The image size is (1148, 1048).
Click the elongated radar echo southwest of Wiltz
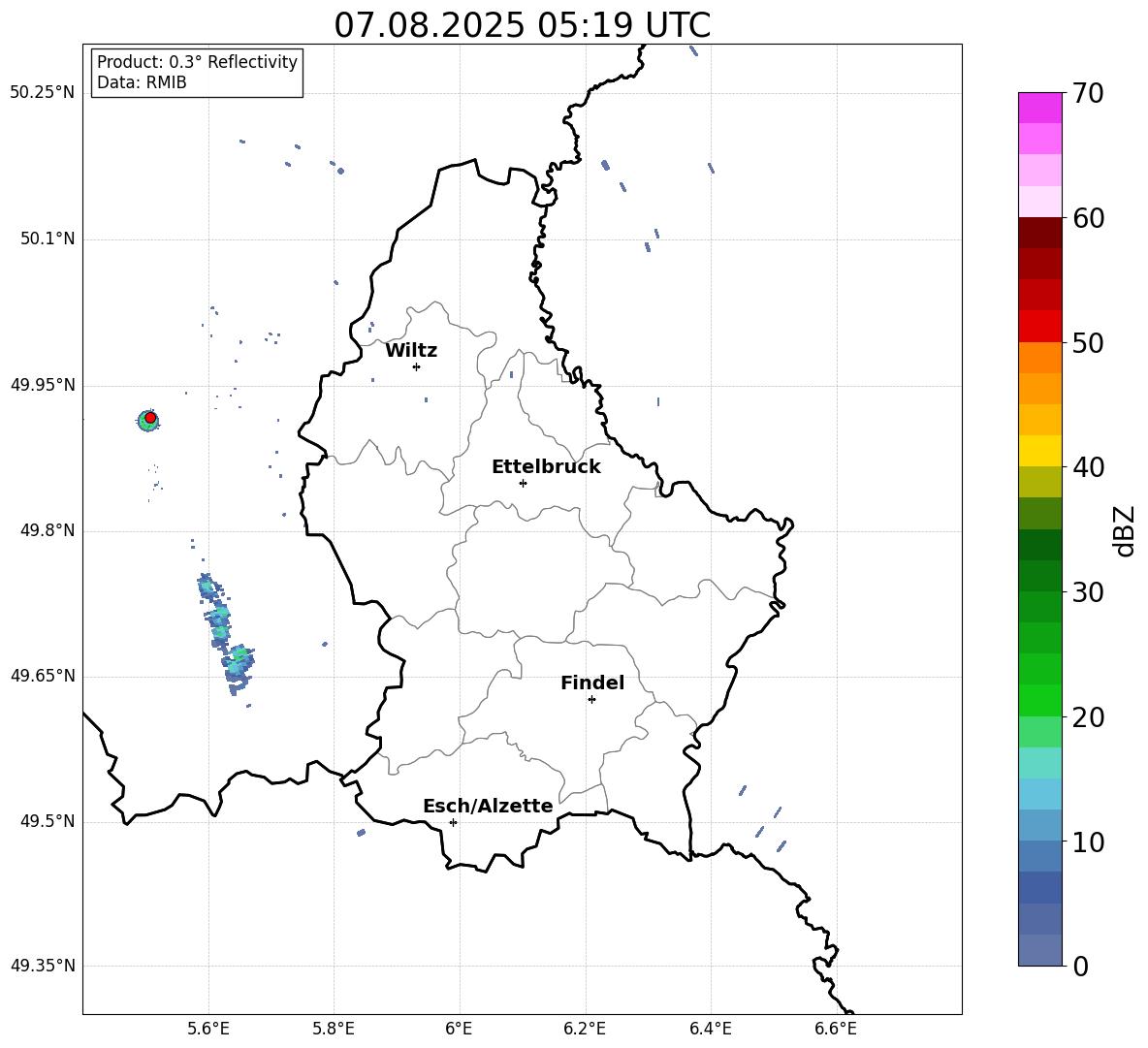(225, 634)
